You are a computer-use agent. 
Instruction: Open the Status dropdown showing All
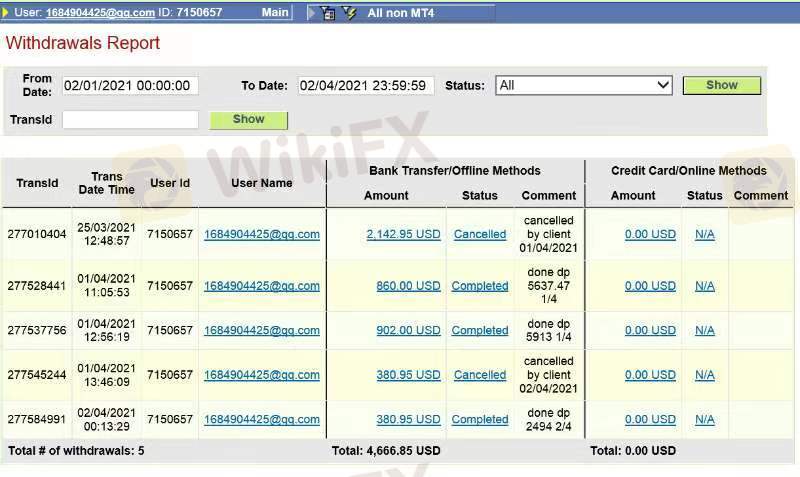[x=584, y=85]
